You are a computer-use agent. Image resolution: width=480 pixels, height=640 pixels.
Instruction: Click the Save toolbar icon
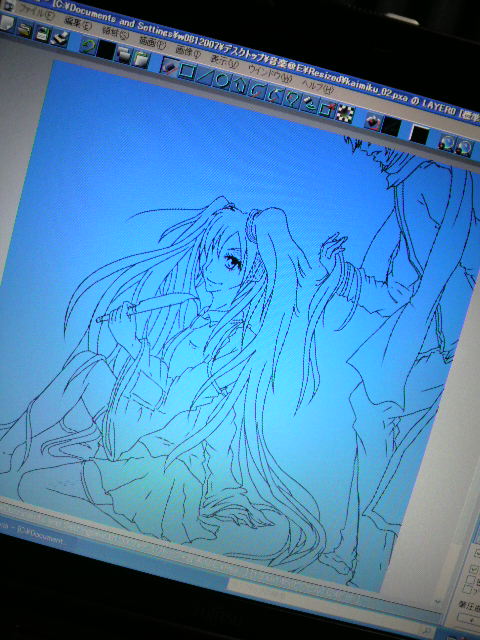coord(42,33)
